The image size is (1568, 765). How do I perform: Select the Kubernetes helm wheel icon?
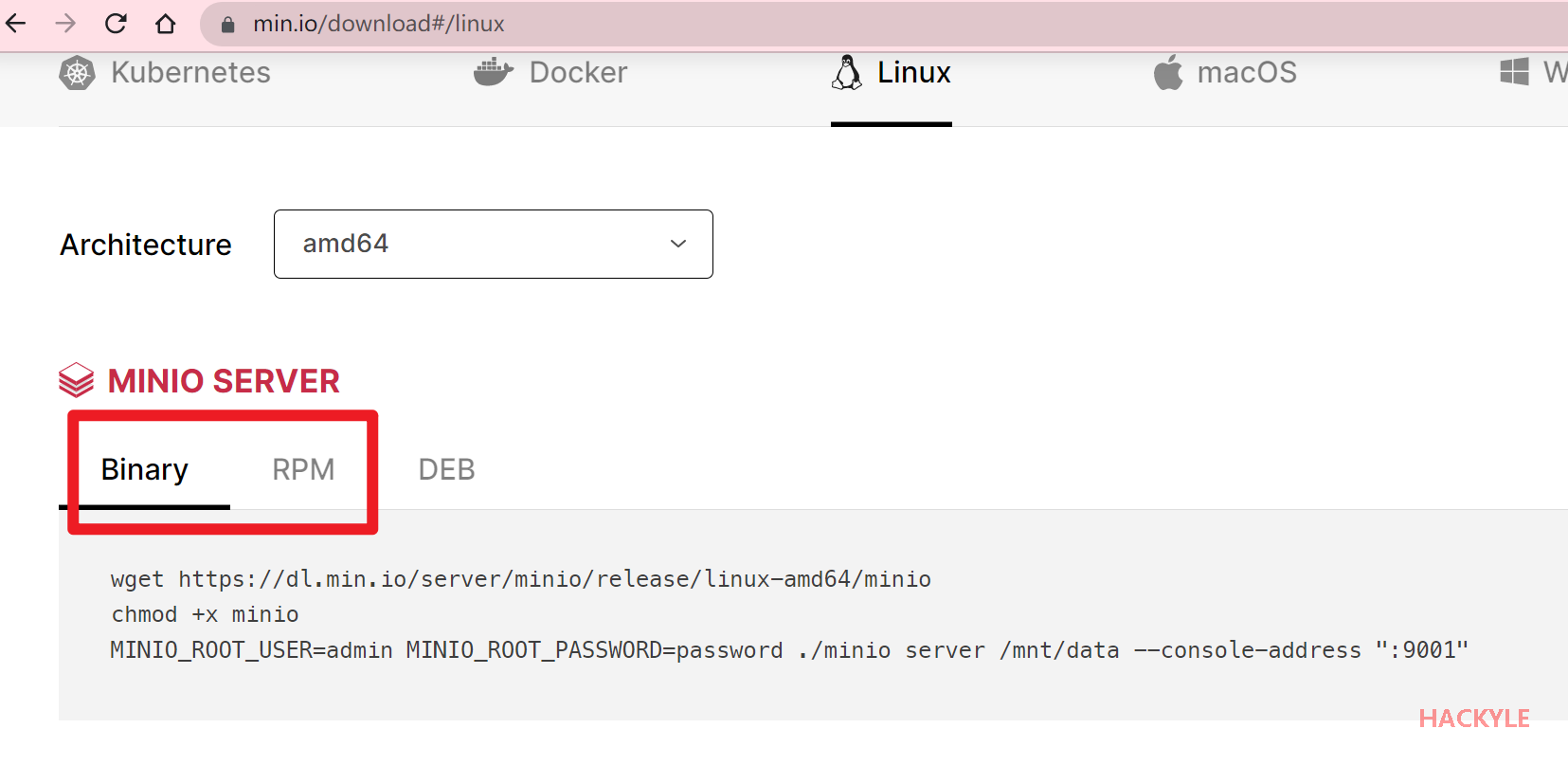(78, 73)
